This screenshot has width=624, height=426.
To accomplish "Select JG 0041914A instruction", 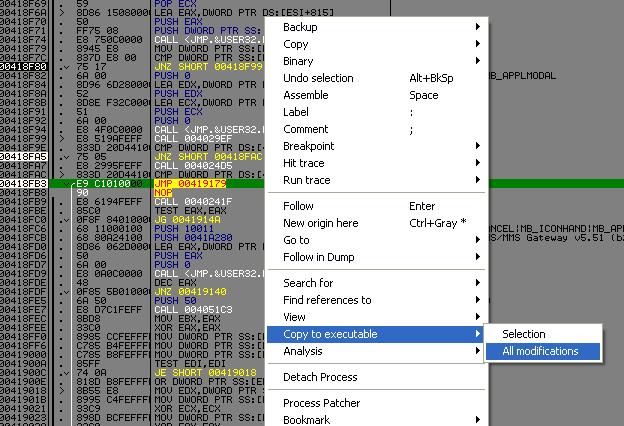I will 187,219.
